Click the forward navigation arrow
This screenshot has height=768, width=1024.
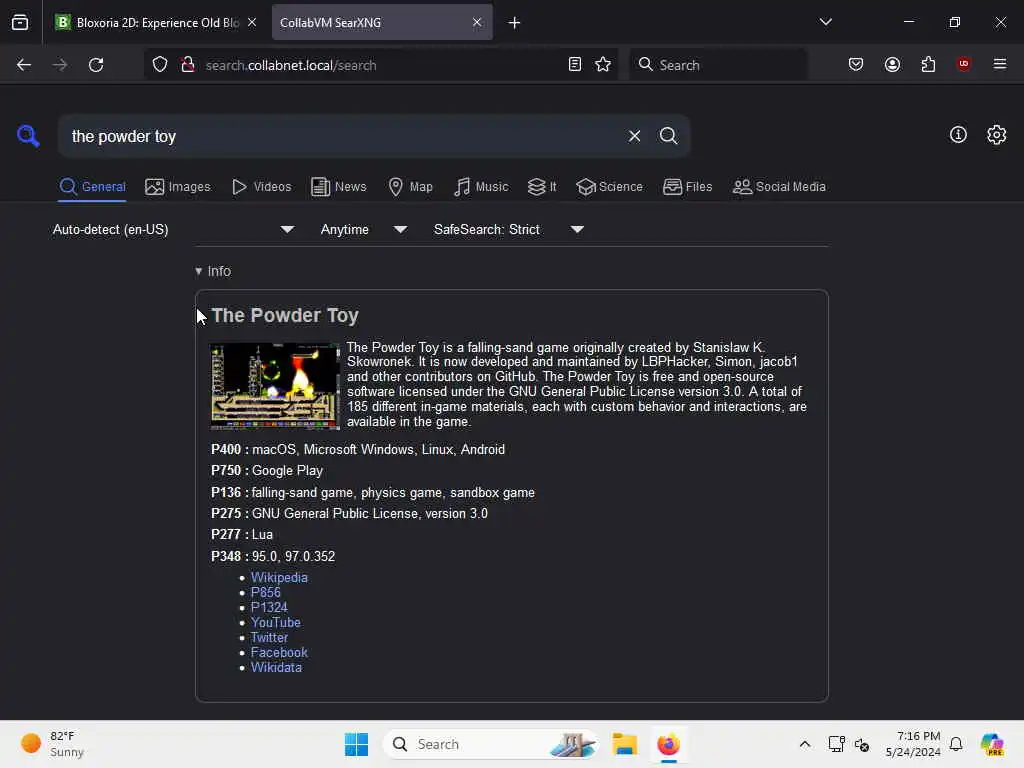point(60,65)
